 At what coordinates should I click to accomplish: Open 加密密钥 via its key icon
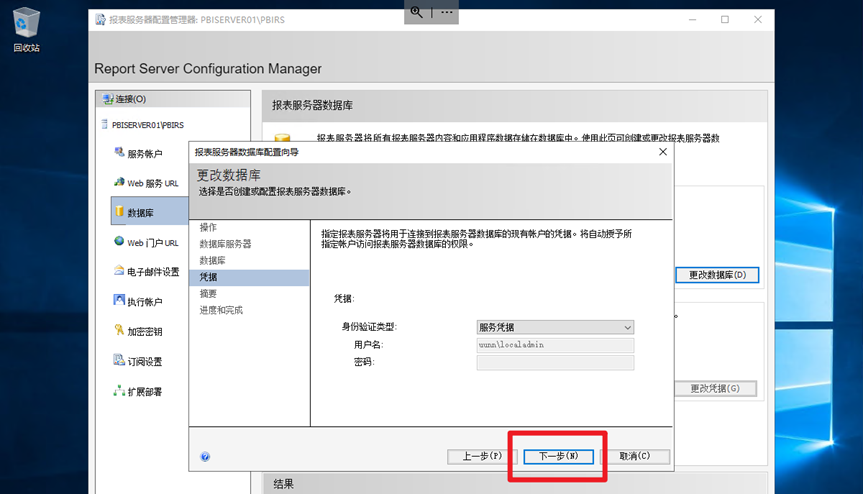pyautogui.click(x=120, y=331)
